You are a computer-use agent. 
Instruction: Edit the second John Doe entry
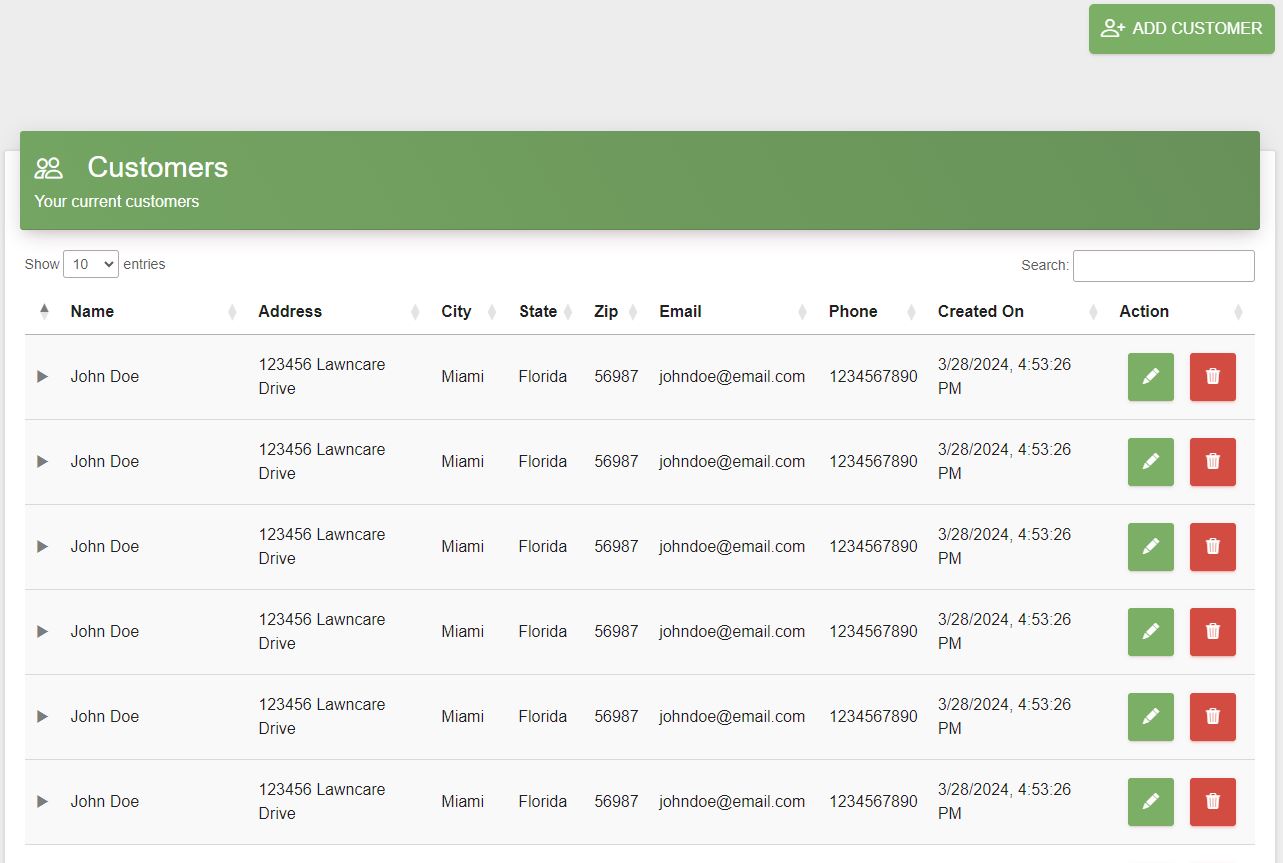1150,462
